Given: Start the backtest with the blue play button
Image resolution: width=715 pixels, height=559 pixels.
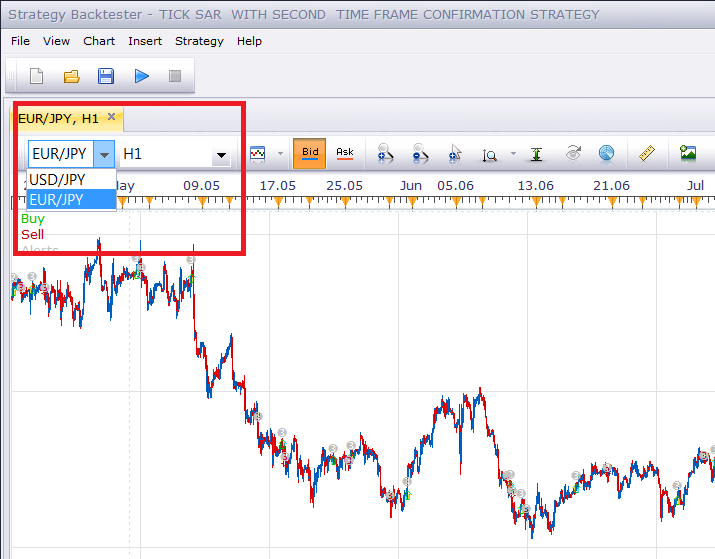Looking at the screenshot, I should [x=141, y=76].
